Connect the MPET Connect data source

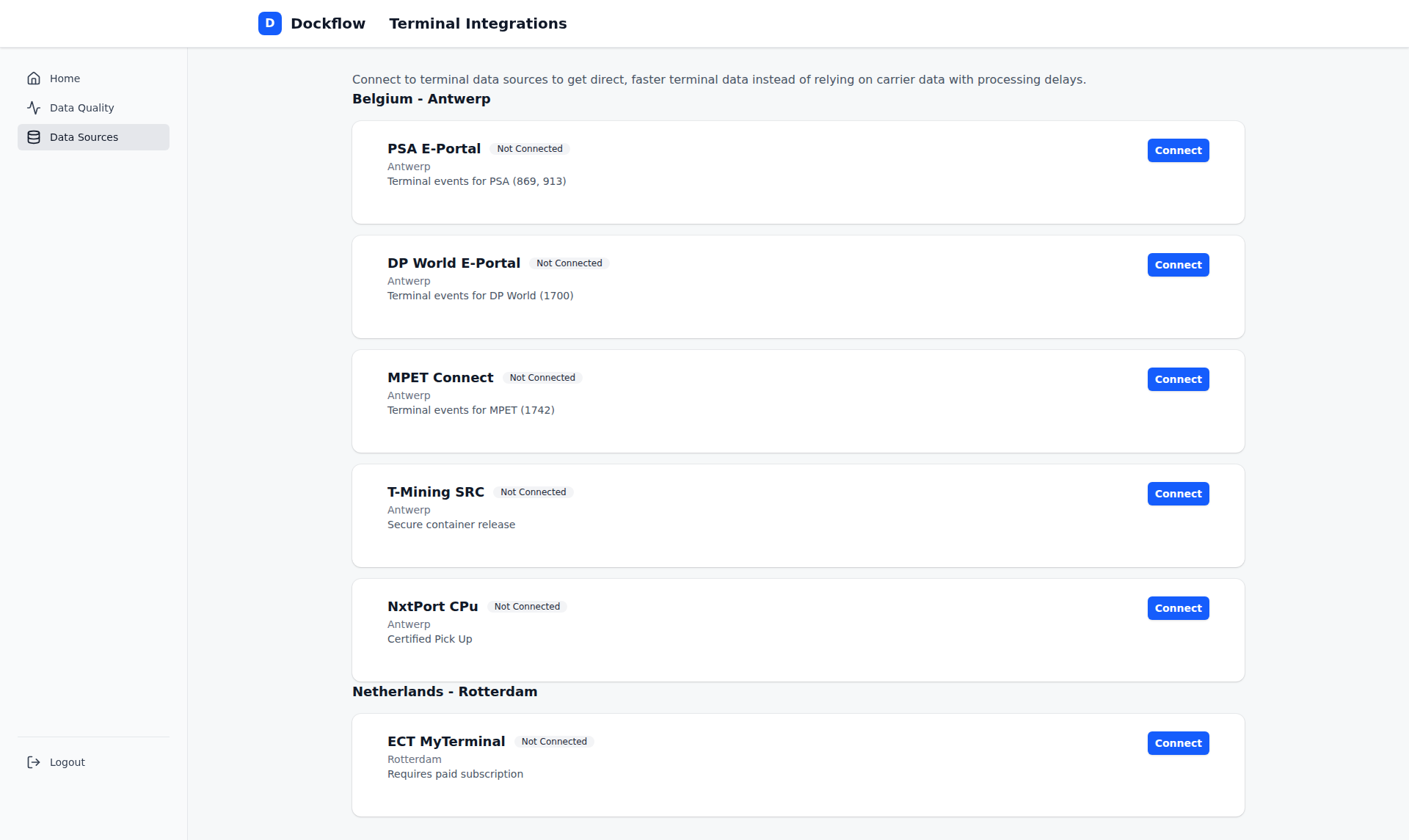tap(1177, 379)
